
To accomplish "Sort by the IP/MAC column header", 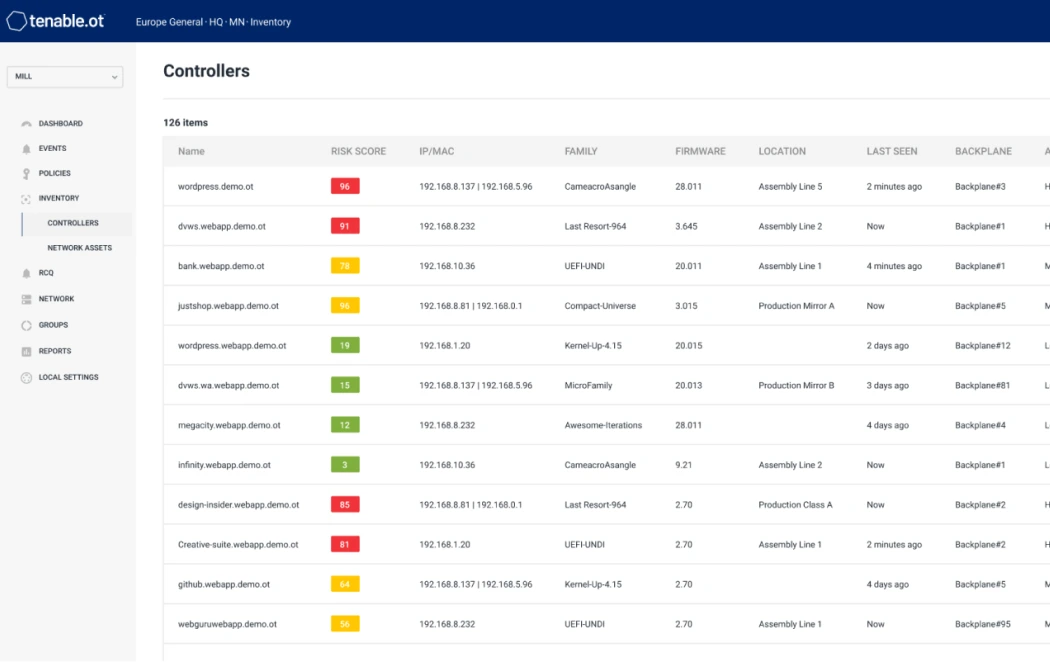I will click(437, 151).
